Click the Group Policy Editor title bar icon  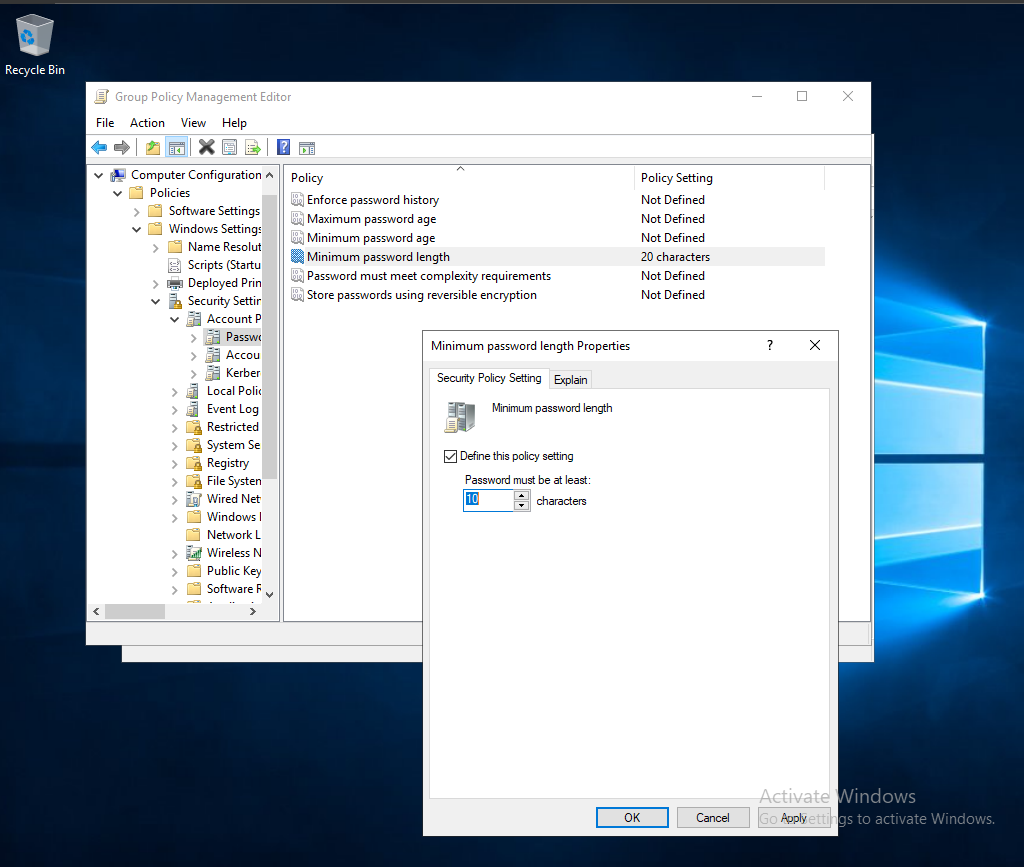(101, 97)
